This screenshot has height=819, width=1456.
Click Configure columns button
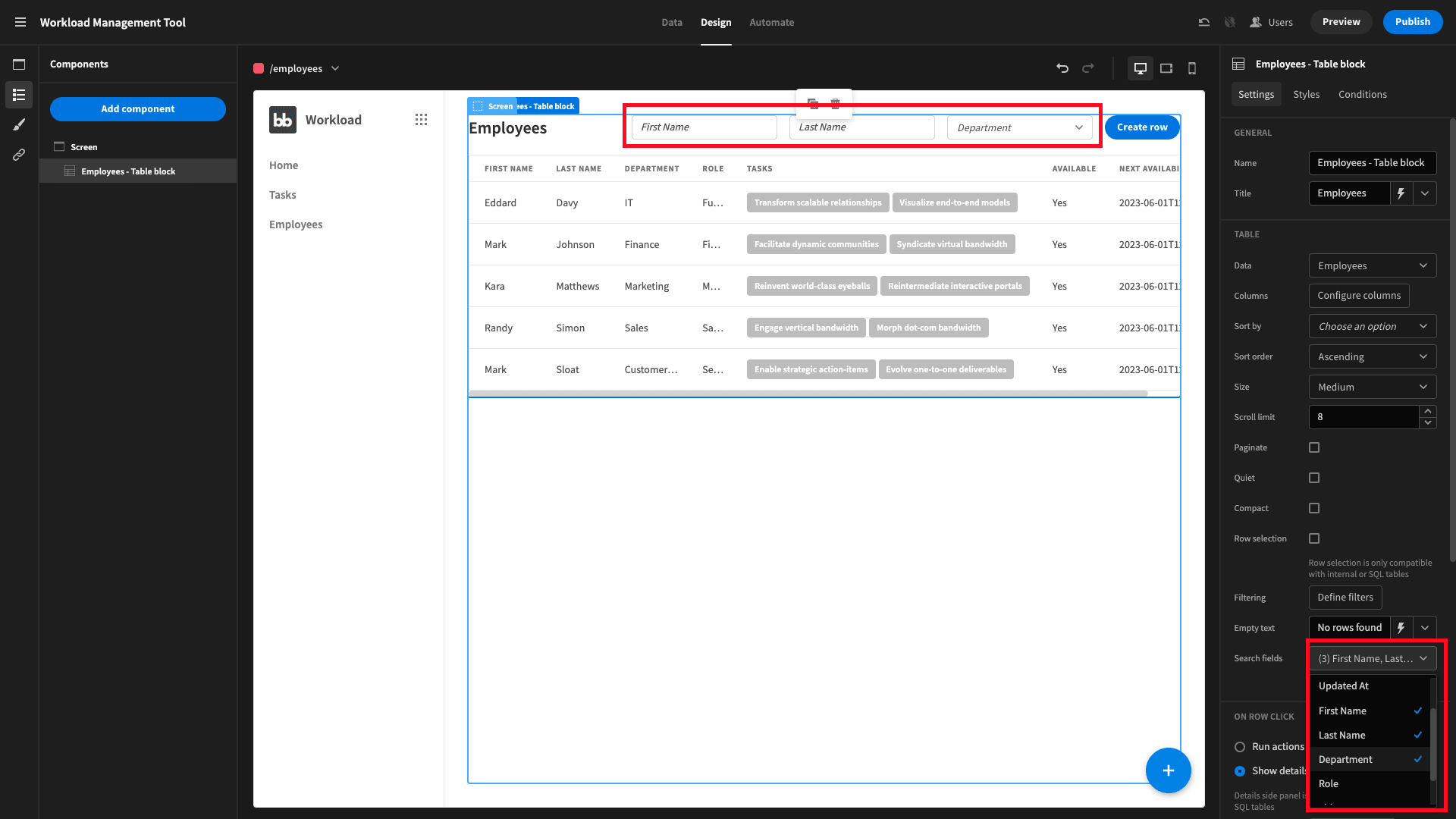click(1358, 296)
